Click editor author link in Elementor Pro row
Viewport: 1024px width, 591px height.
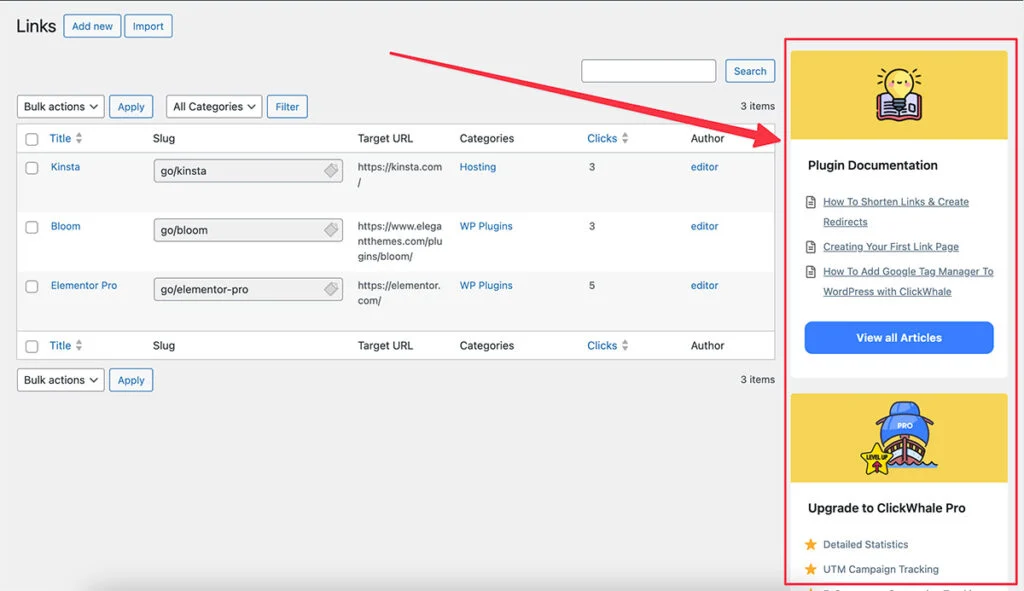[x=704, y=285]
